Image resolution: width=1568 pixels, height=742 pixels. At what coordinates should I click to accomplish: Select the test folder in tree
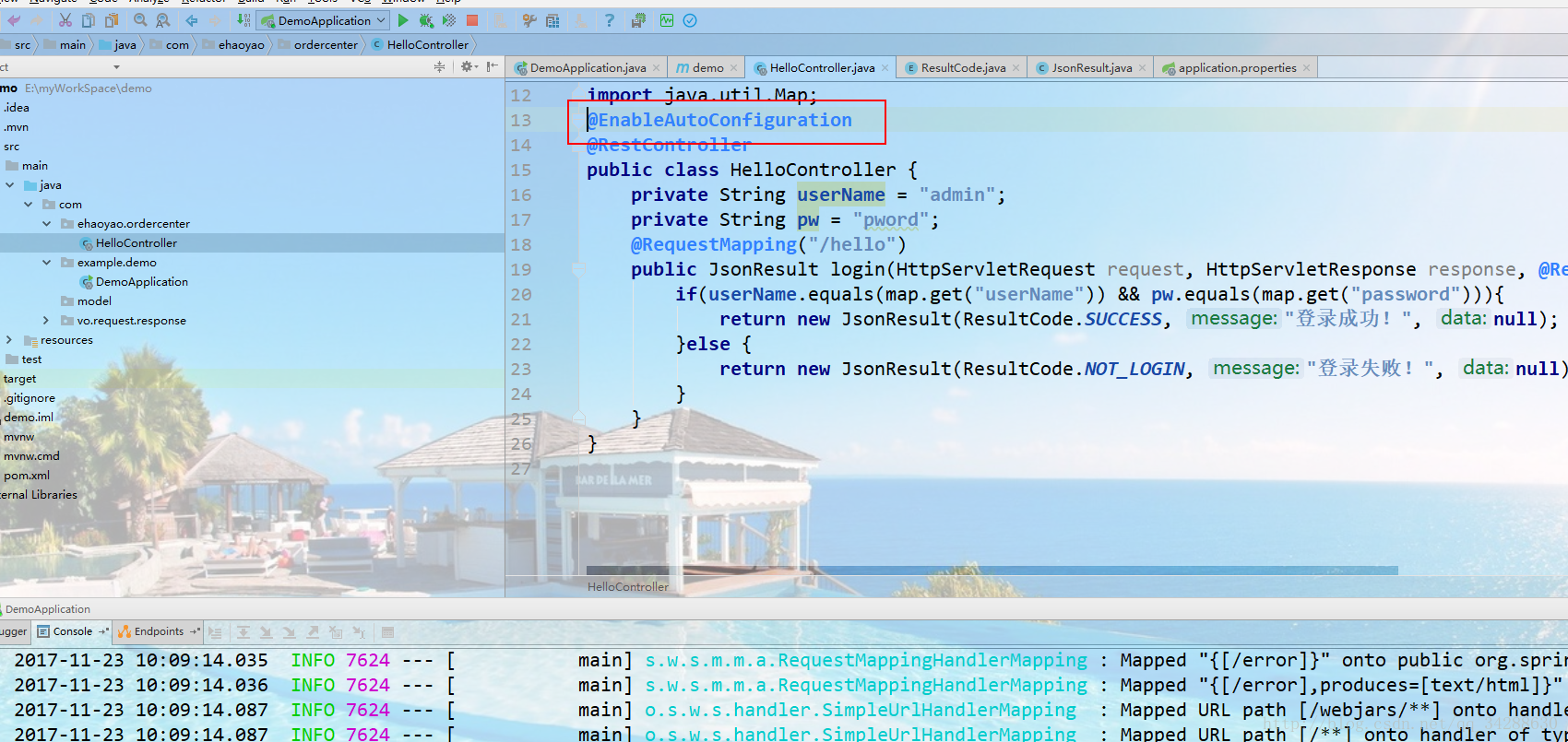(31, 359)
